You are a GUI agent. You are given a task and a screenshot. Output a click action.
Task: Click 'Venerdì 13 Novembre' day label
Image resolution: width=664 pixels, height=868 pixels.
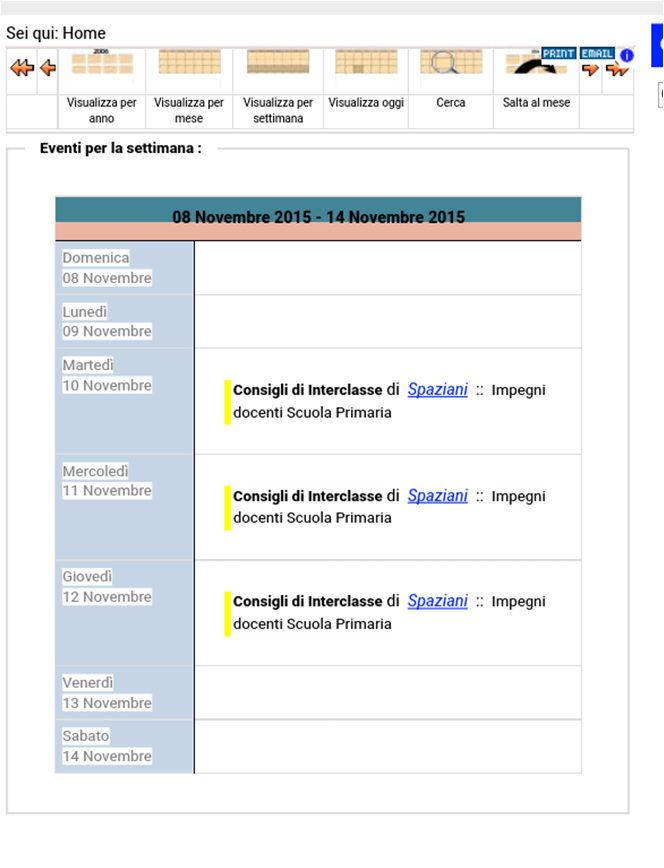(107, 693)
